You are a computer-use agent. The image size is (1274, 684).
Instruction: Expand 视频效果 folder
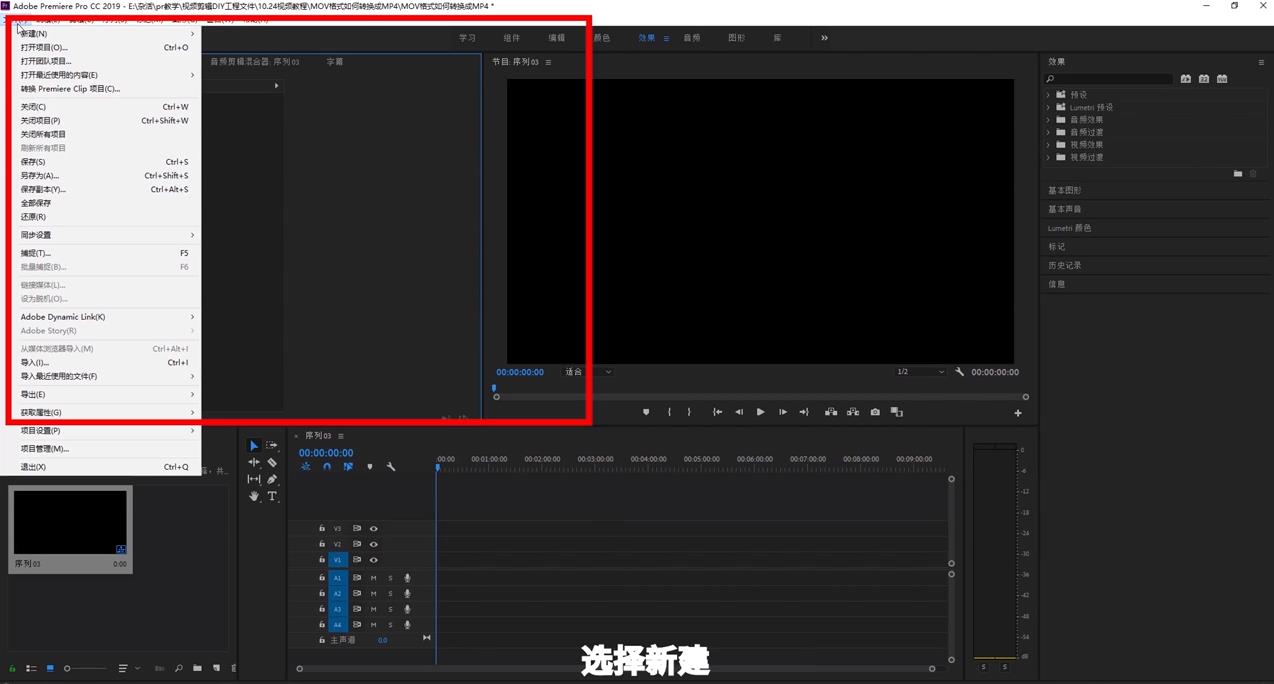click(x=1048, y=145)
